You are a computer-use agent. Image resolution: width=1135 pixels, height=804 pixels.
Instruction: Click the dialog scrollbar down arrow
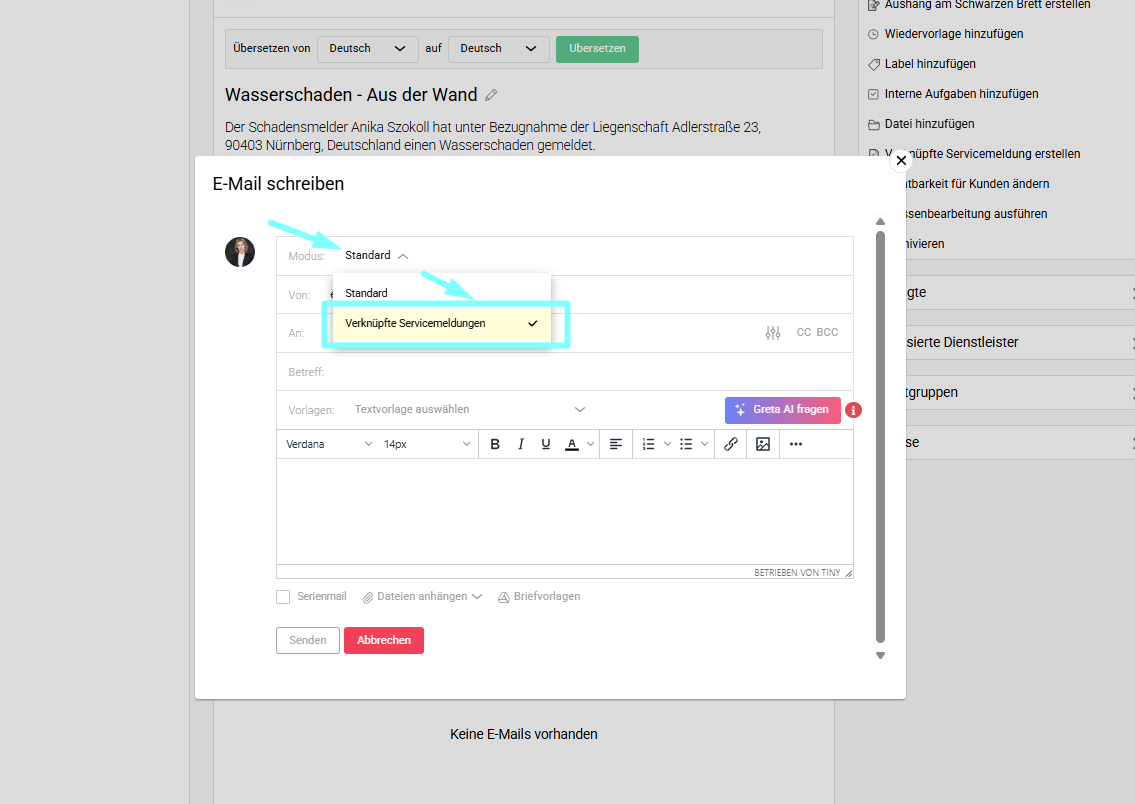880,656
